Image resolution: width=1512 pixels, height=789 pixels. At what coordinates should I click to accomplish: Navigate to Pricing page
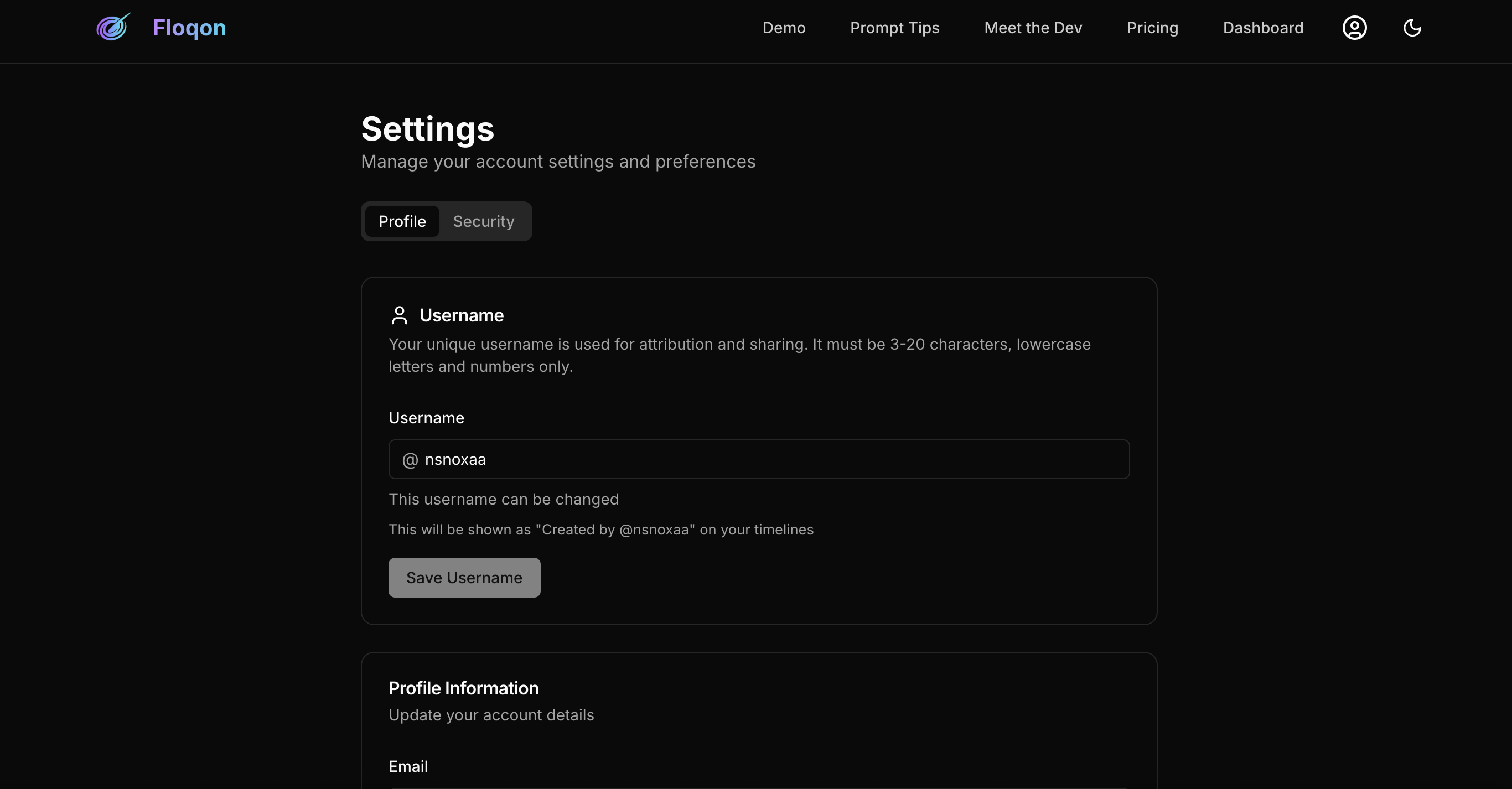click(x=1152, y=28)
